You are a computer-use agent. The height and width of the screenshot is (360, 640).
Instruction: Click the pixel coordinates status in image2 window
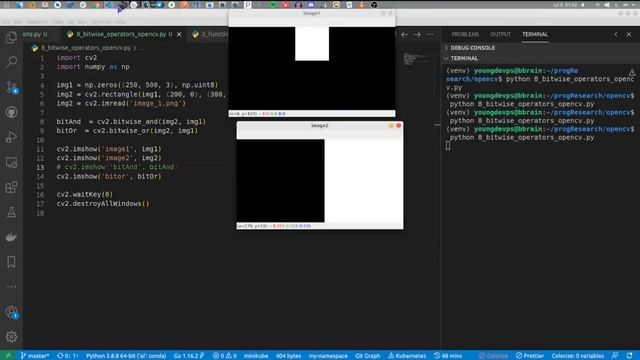pyautogui.click(x=274, y=226)
